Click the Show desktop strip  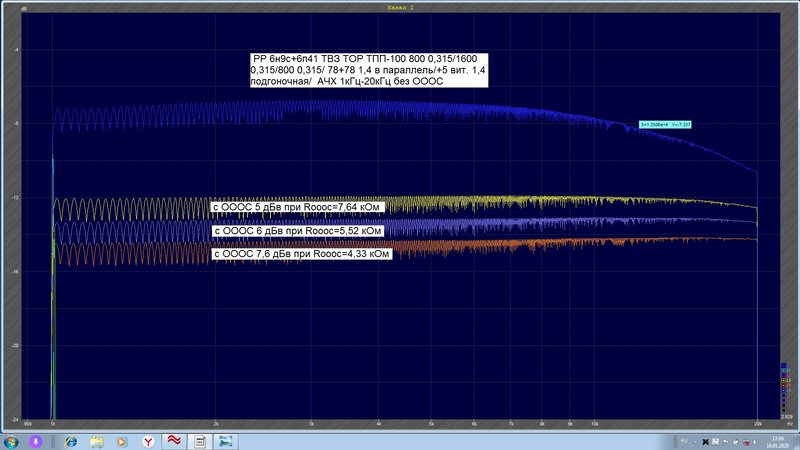pos(796,442)
